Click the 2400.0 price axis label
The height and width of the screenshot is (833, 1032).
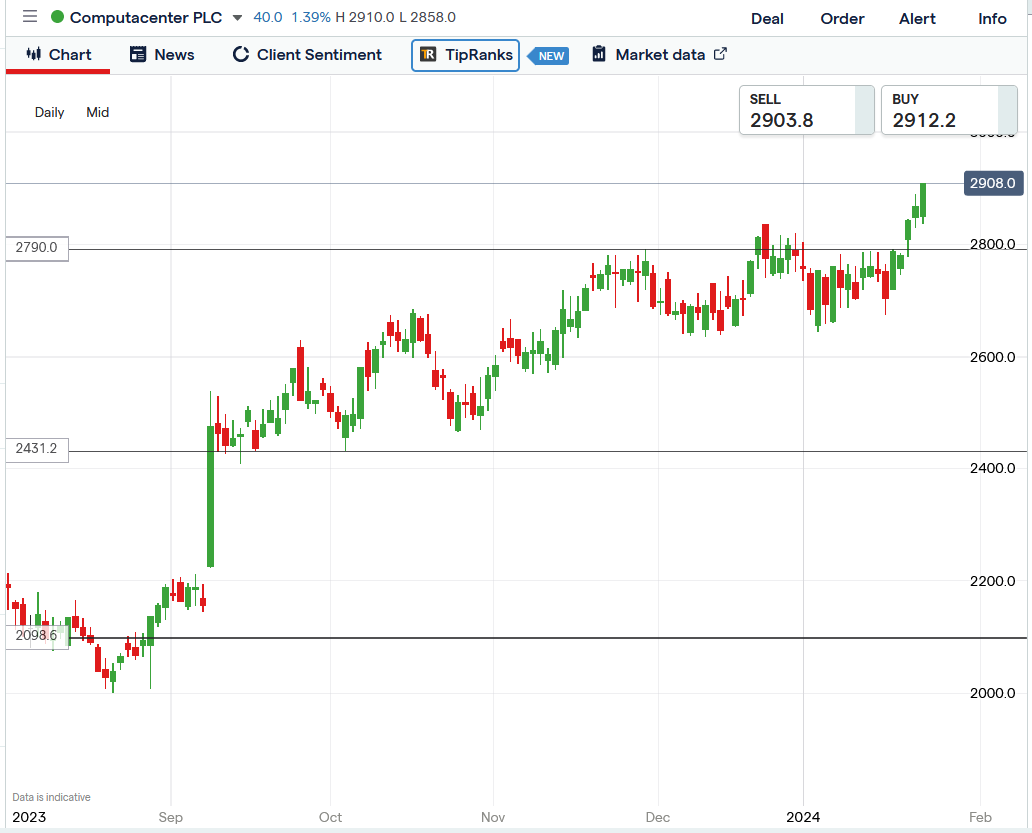[x=993, y=468]
